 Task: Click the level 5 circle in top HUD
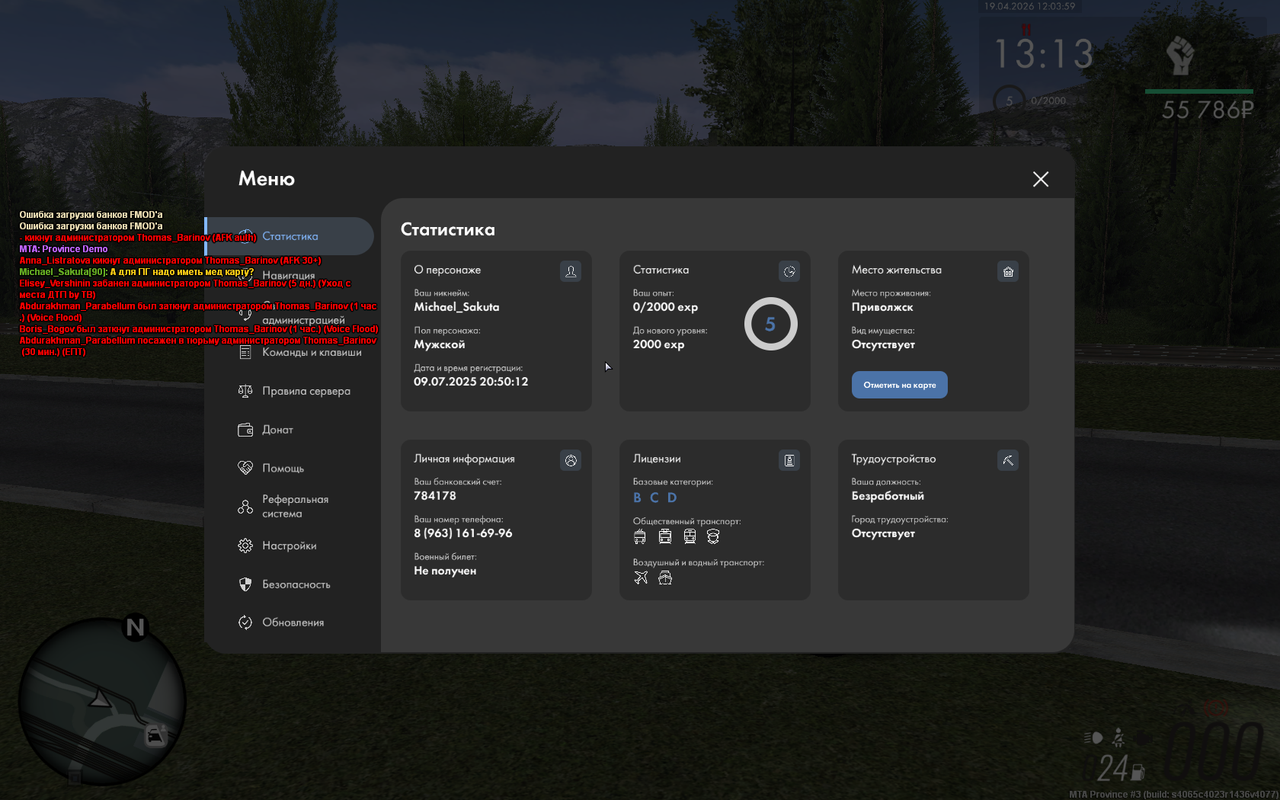[x=1009, y=100]
